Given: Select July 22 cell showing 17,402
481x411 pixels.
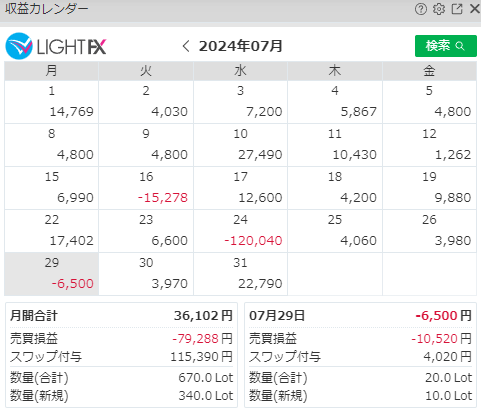Looking at the screenshot, I should [x=51, y=231].
